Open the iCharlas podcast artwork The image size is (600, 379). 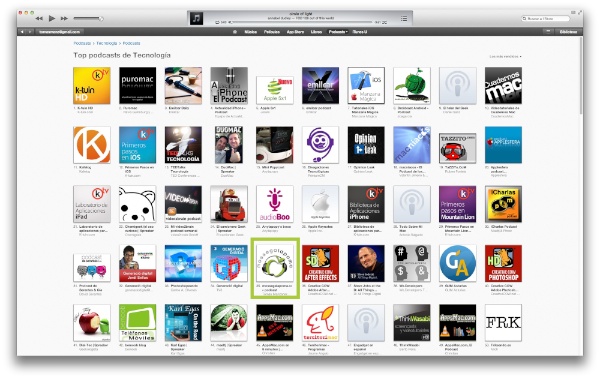tap(503, 204)
